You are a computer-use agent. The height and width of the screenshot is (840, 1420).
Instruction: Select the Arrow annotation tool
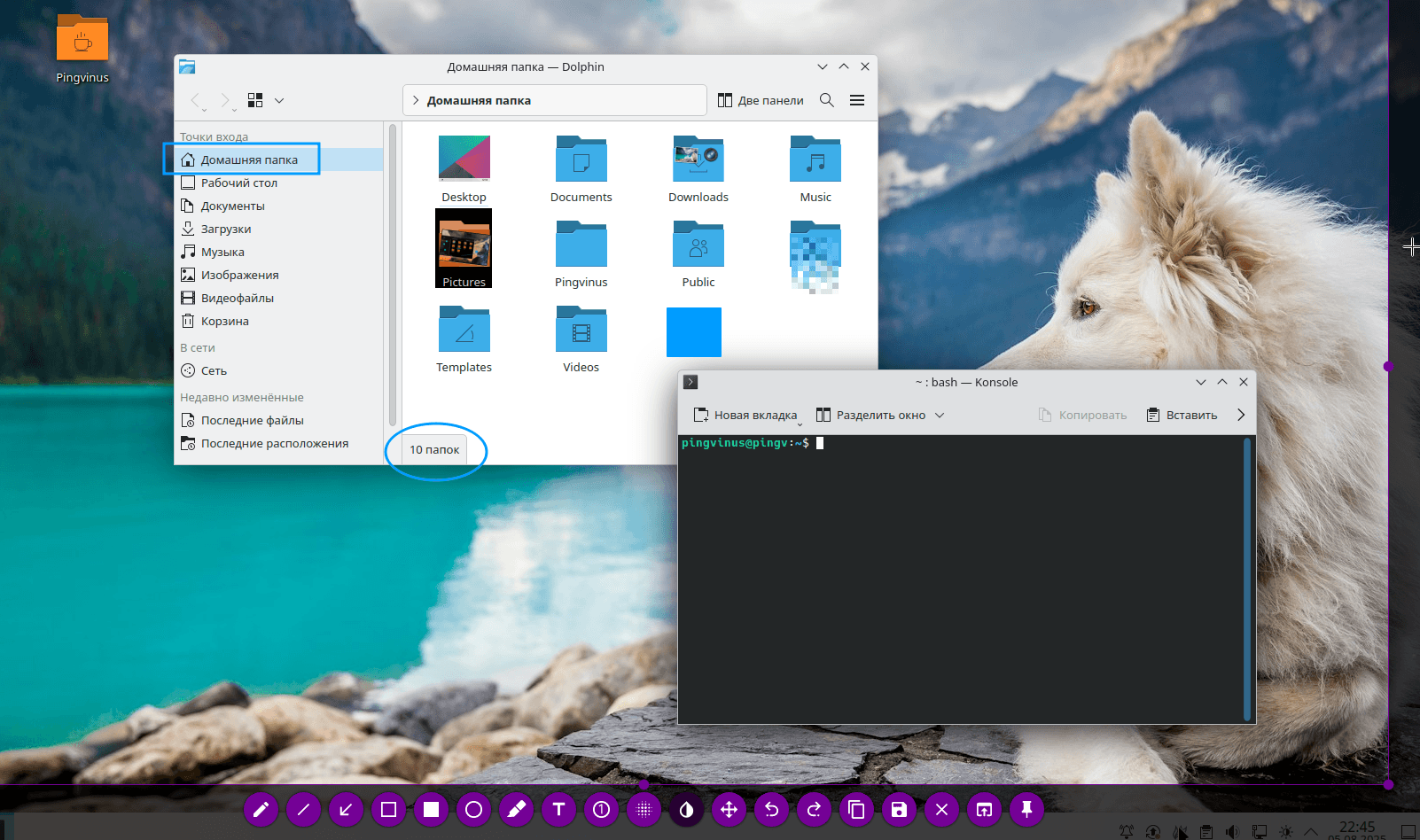tap(346, 809)
